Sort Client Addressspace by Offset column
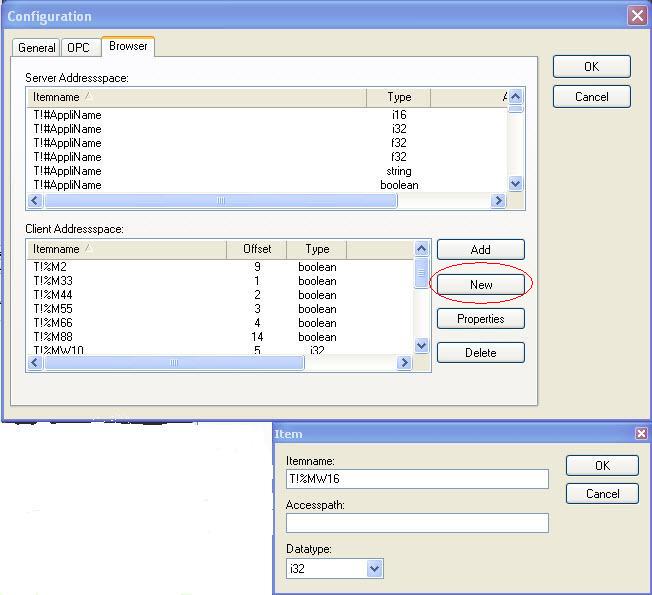This screenshot has height=595, width=652. 257,249
